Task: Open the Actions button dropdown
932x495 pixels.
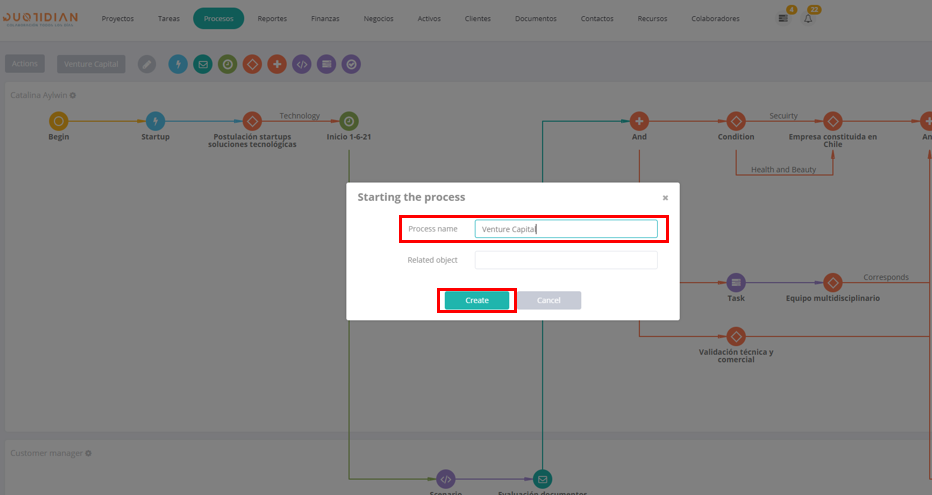Action: pos(25,64)
